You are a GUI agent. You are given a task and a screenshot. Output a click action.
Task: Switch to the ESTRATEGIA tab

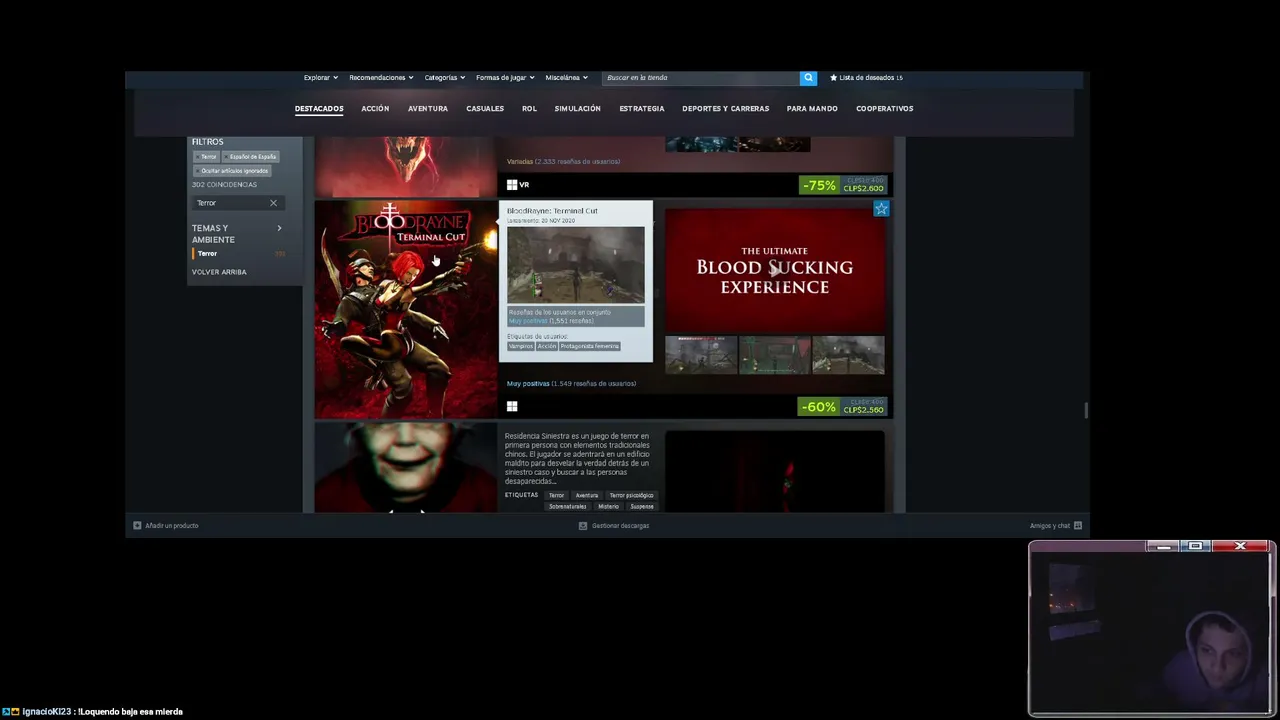tap(642, 108)
